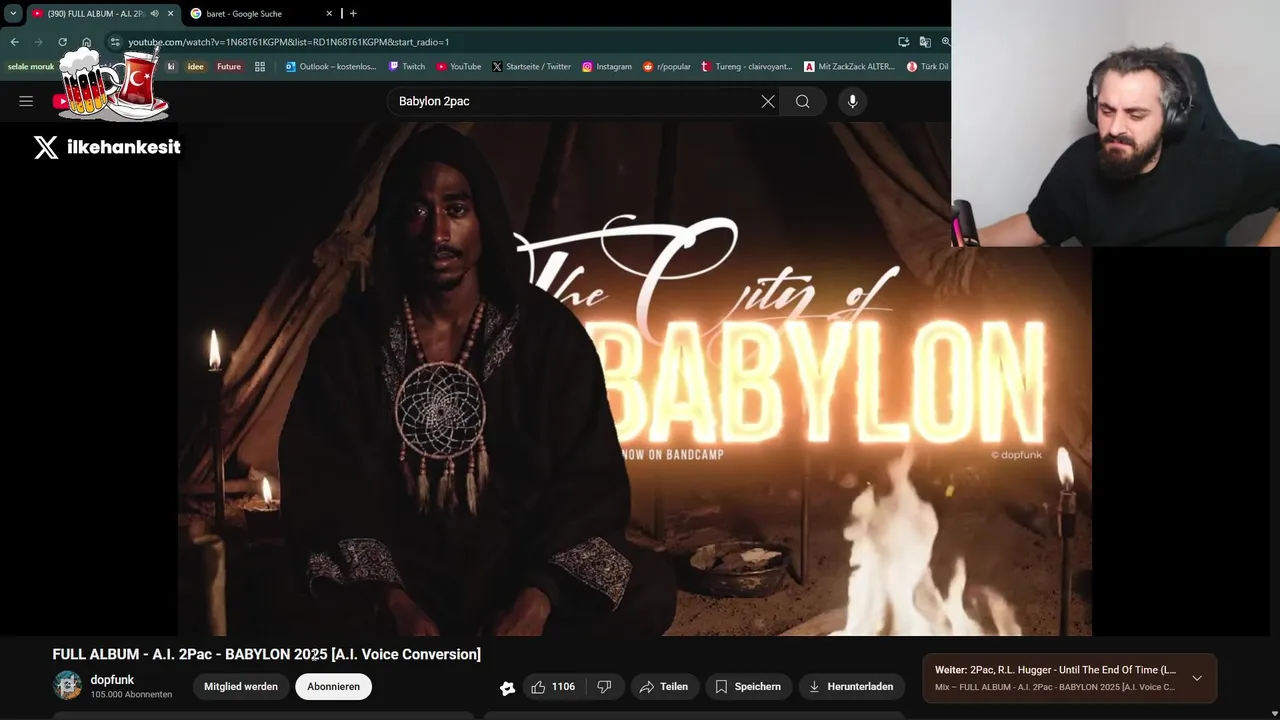Click the search magnifier button
Screen dimensions: 1280x720
802,101
